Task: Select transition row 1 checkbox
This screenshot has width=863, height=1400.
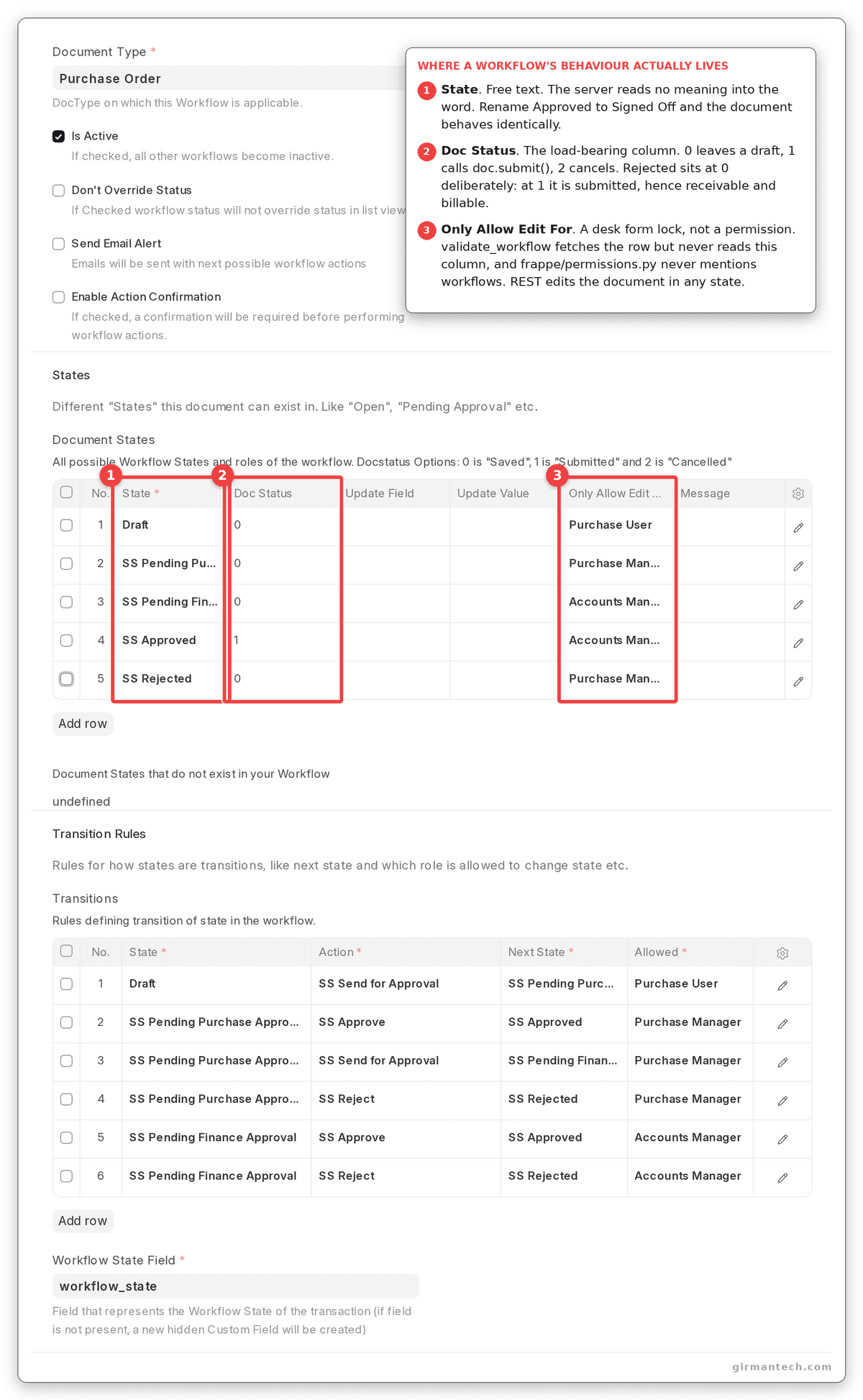Action: [67, 983]
